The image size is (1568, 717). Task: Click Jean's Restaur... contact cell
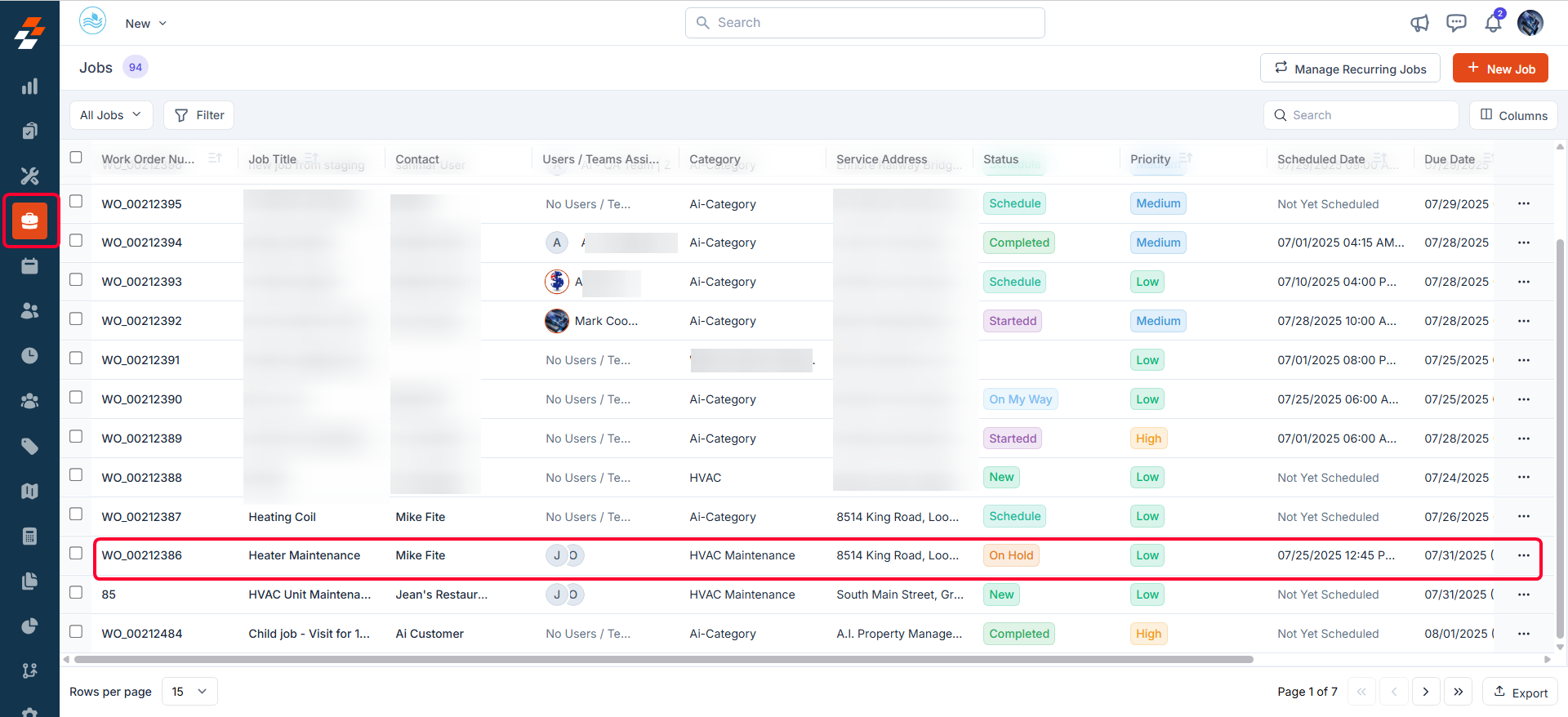441,595
